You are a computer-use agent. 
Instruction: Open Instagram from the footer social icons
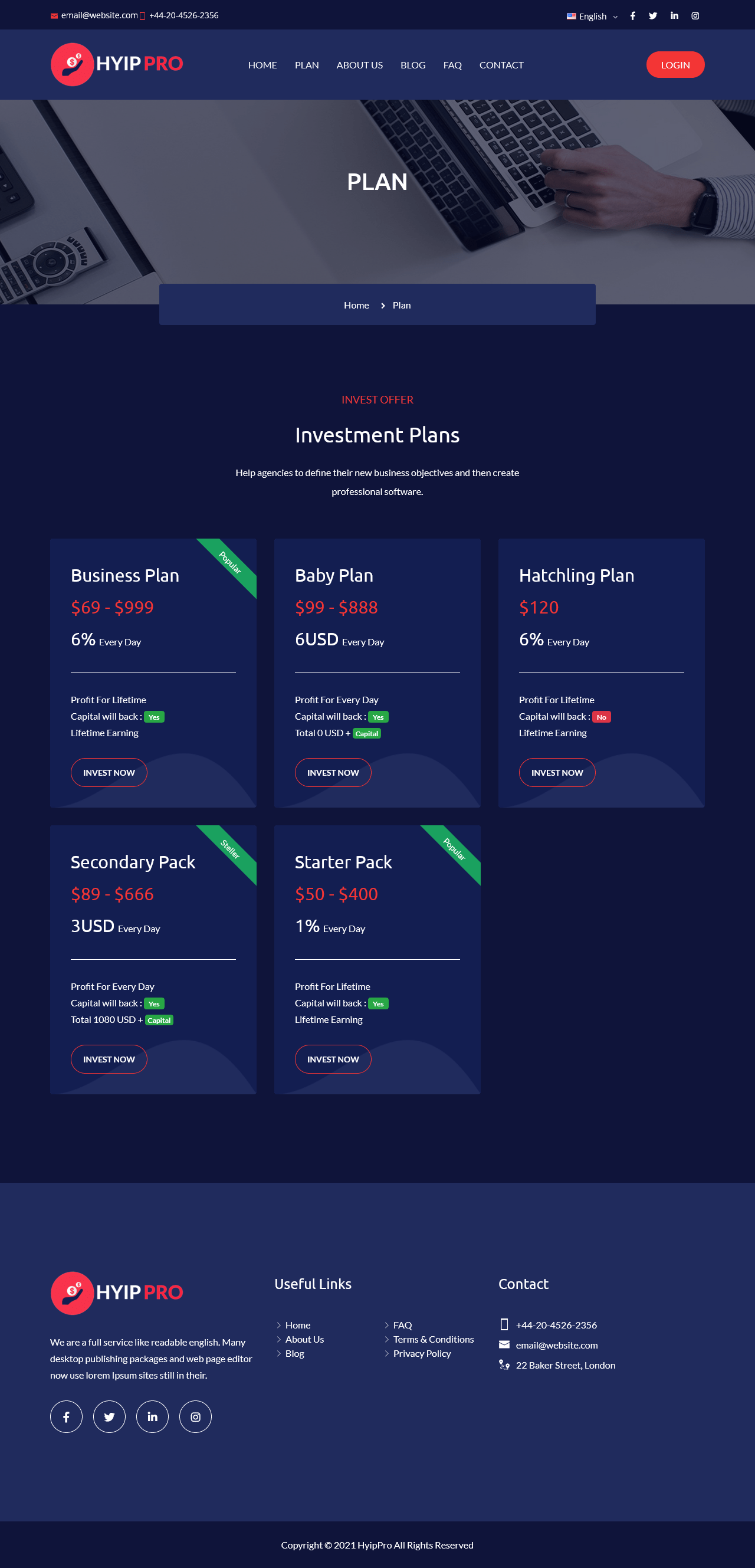click(195, 1416)
